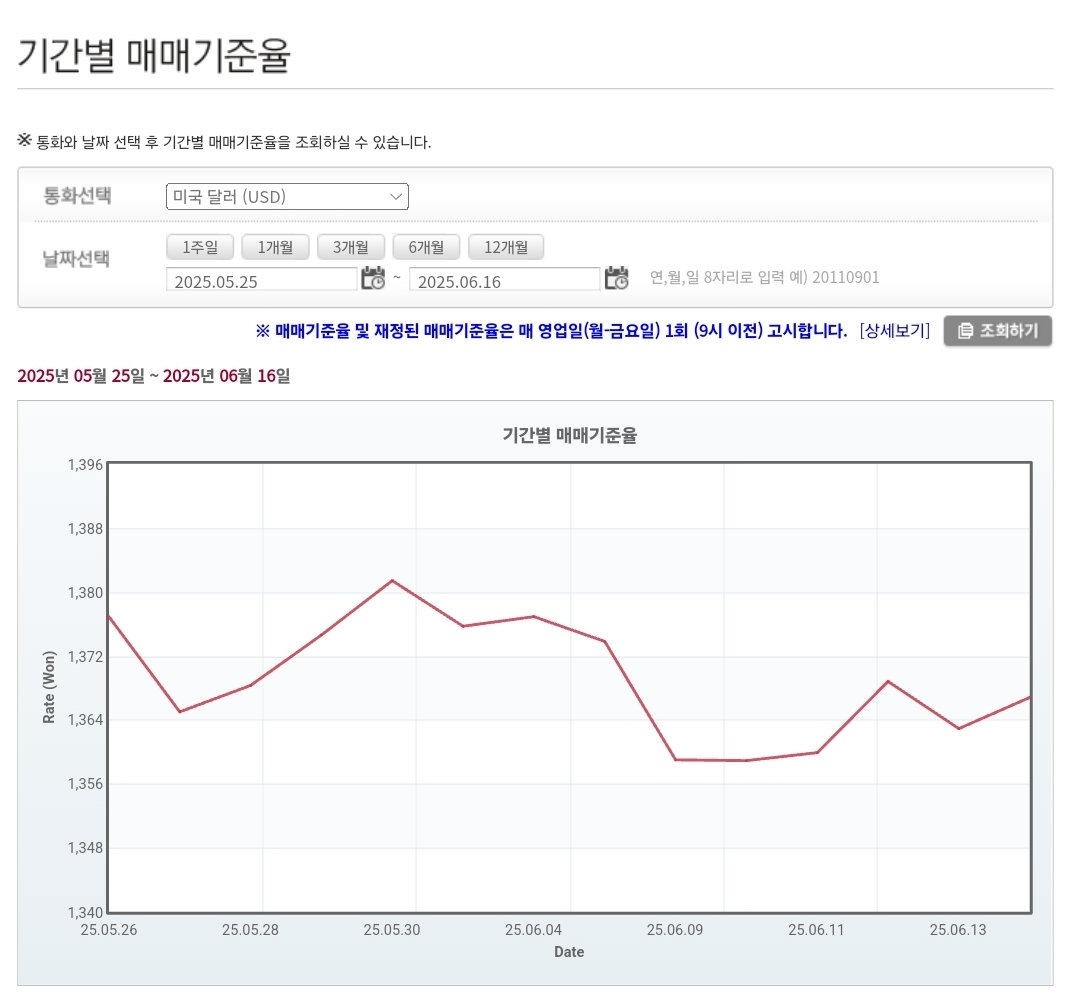This screenshot has height=1008, width=1077.
Task: Click the page heading 기간별 매매기준율
Action: click(154, 55)
